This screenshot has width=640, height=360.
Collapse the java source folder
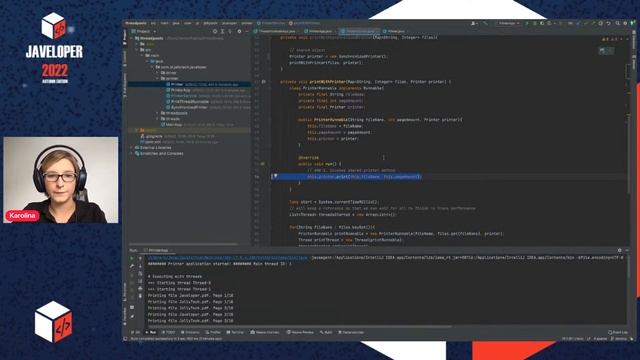(147, 61)
